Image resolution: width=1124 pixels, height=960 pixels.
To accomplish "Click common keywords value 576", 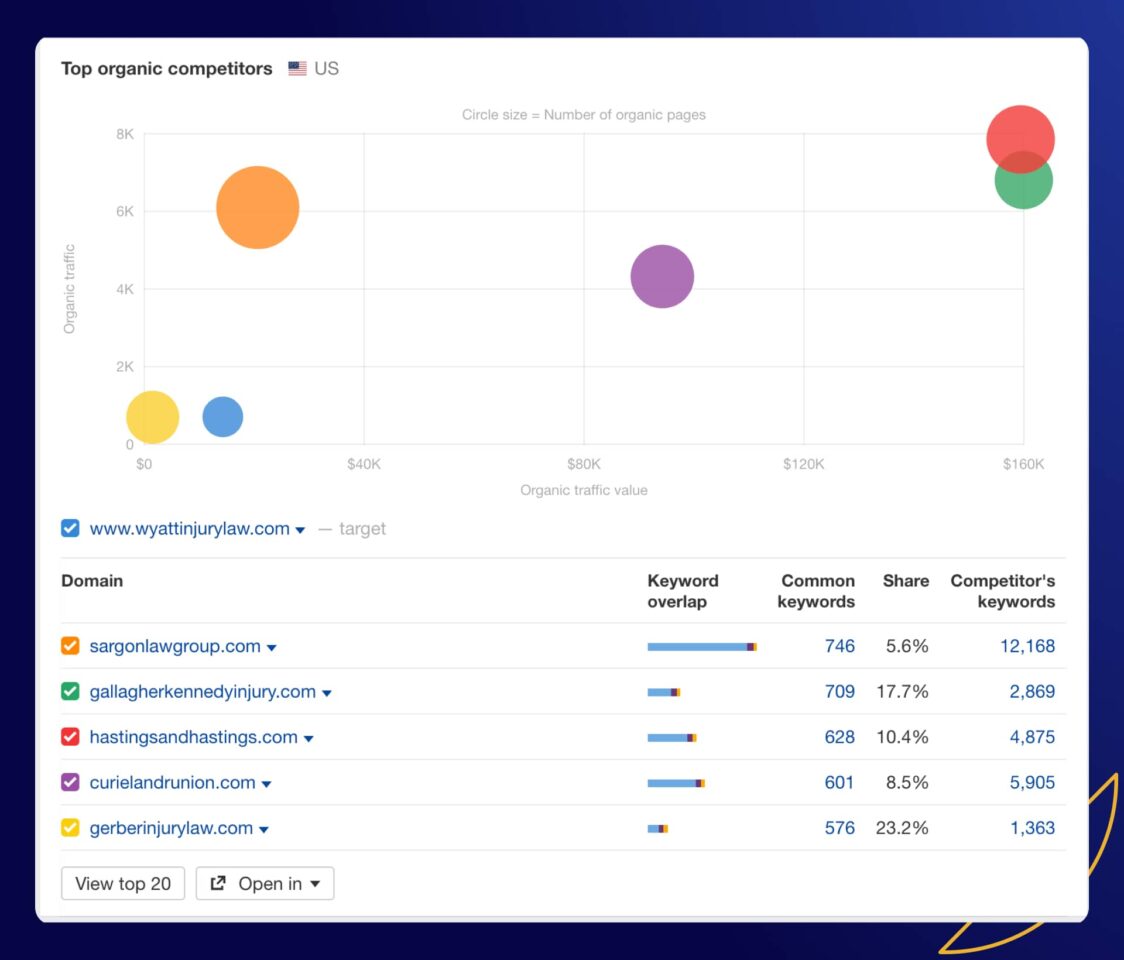I will 839,828.
